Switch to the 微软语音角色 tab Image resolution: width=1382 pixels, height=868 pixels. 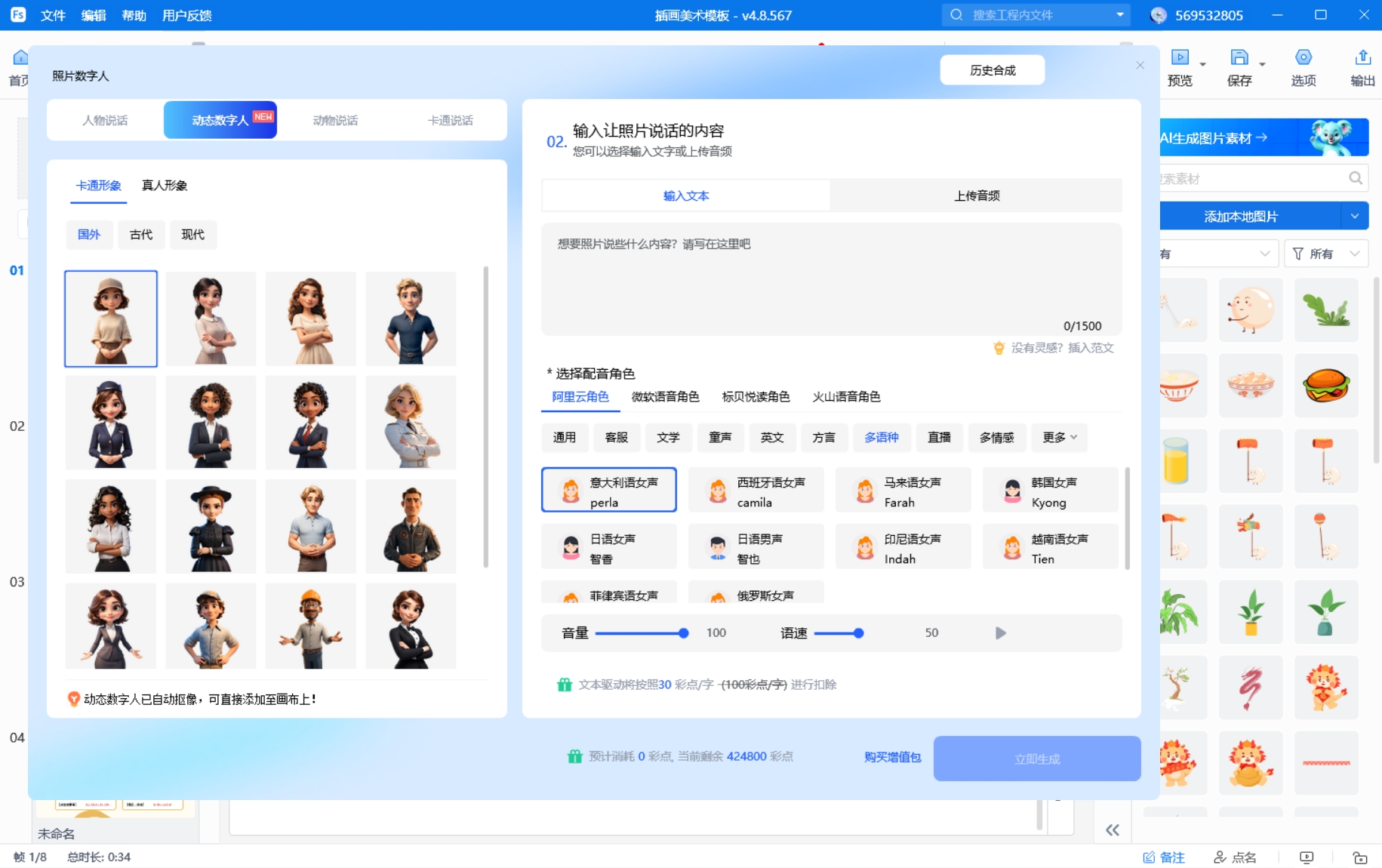click(x=666, y=396)
